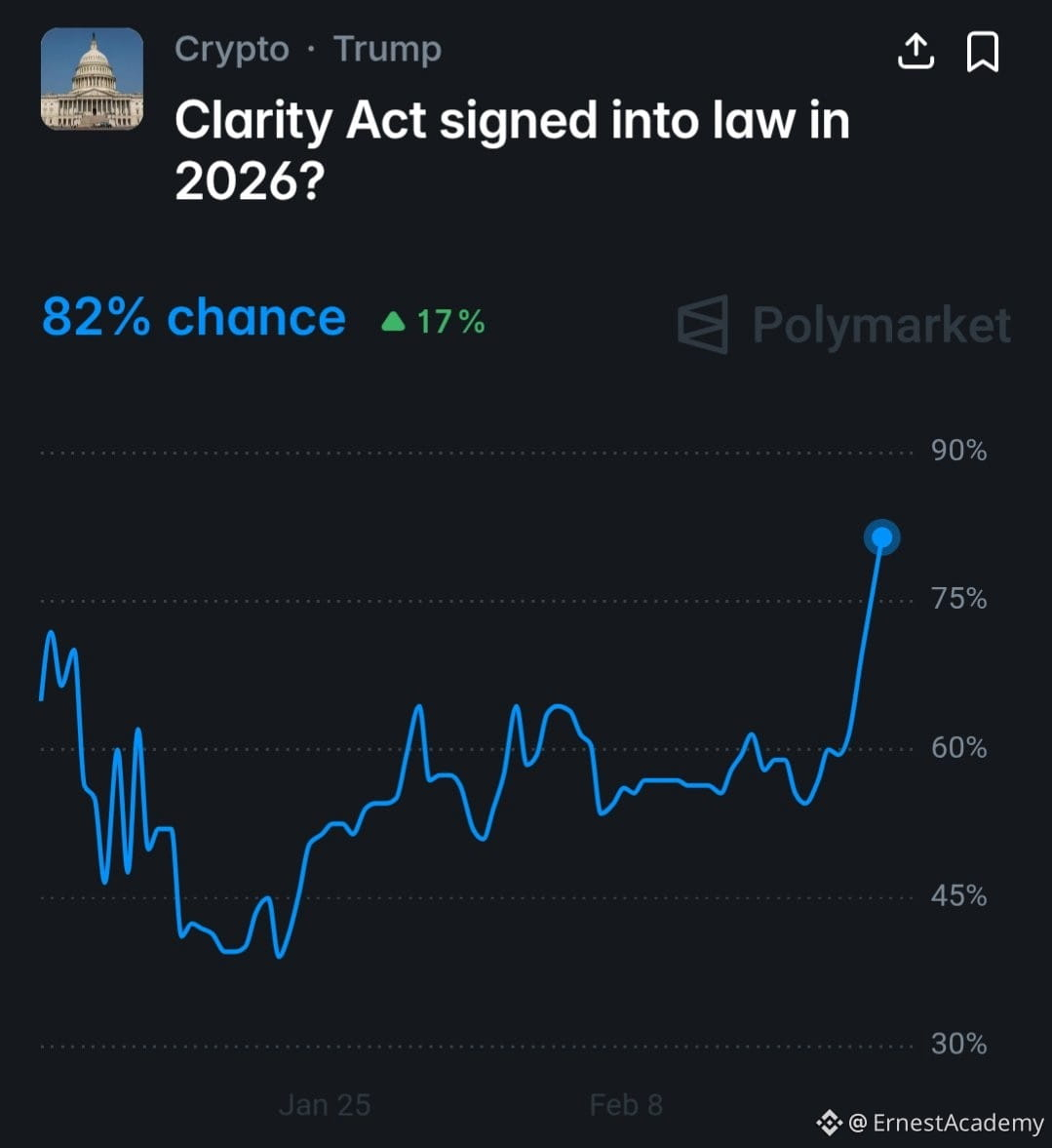Open the Trump category tag

click(387, 49)
